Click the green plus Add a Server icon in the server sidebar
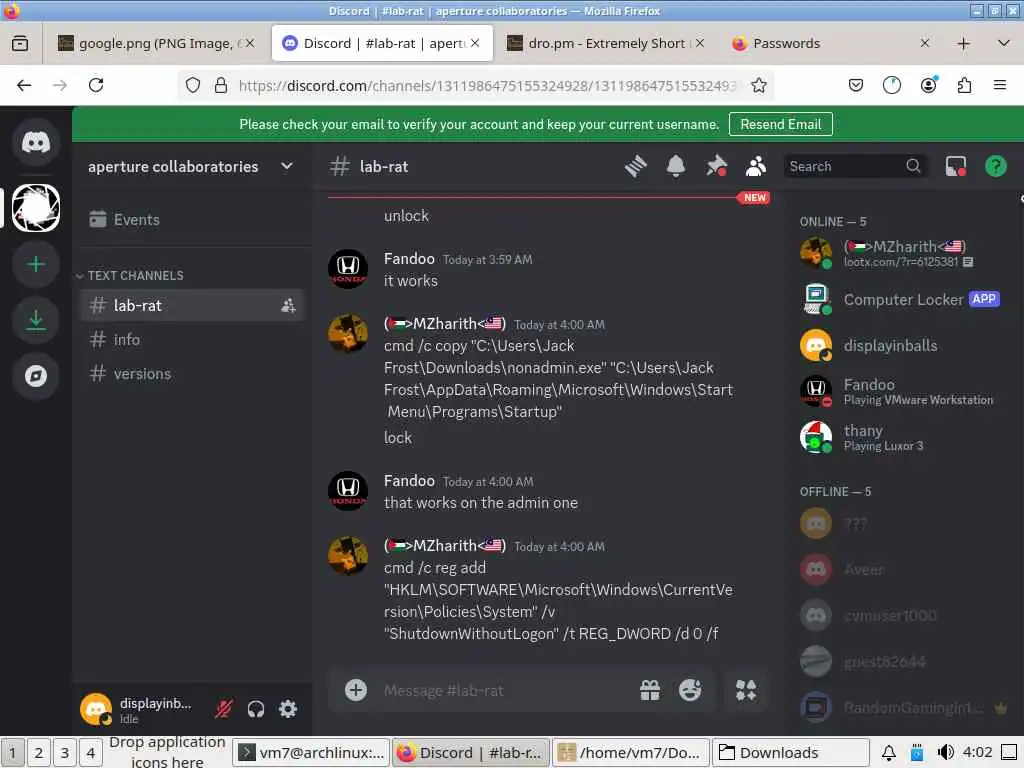 [36, 264]
